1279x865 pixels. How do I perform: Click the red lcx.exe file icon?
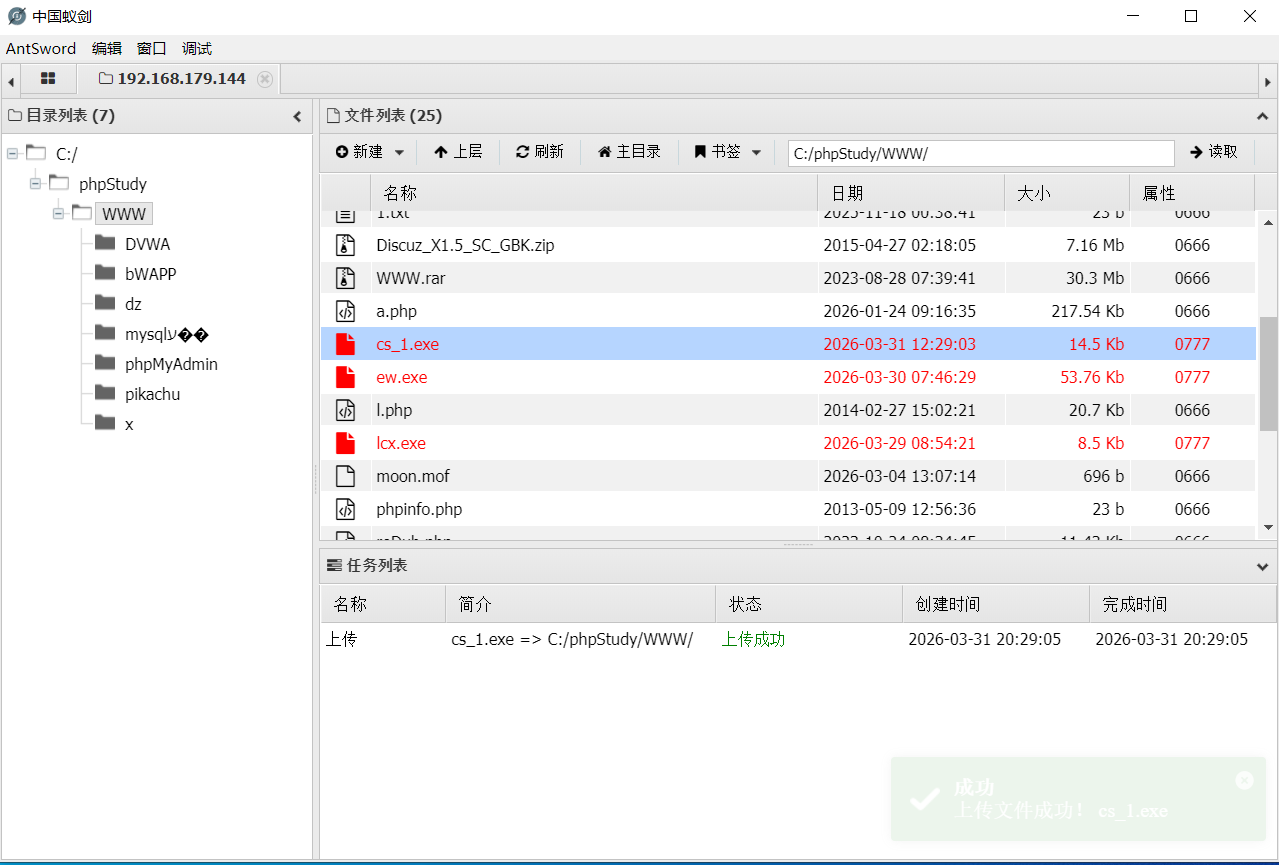345,443
